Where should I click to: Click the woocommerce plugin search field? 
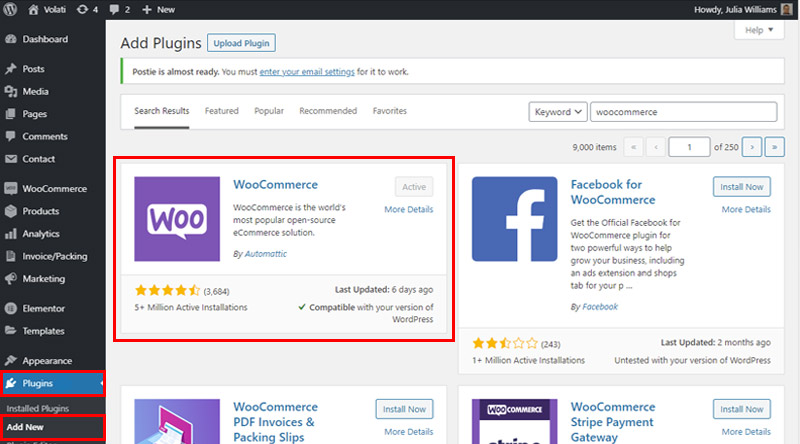click(684, 112)
